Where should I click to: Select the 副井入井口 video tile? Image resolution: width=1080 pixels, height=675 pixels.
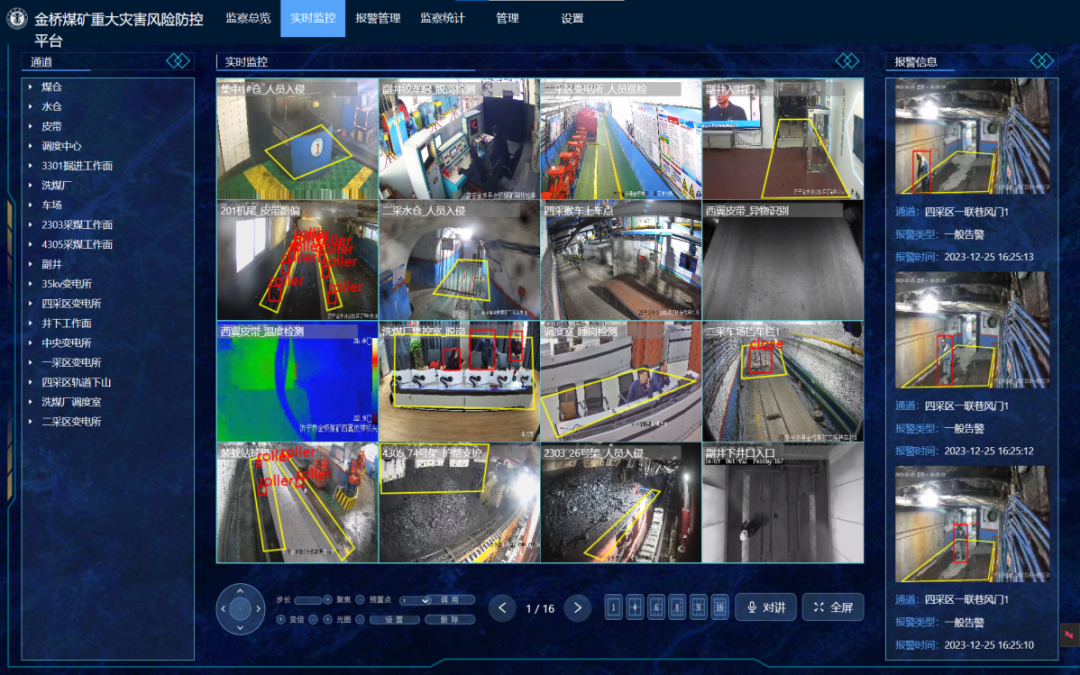tap(782, 138)
